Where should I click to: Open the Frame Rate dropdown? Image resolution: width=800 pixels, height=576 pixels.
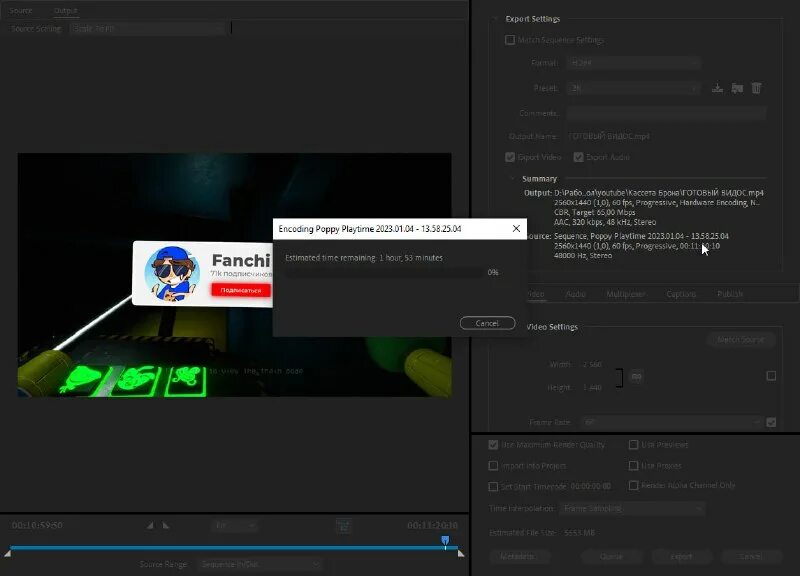[671, 422]
